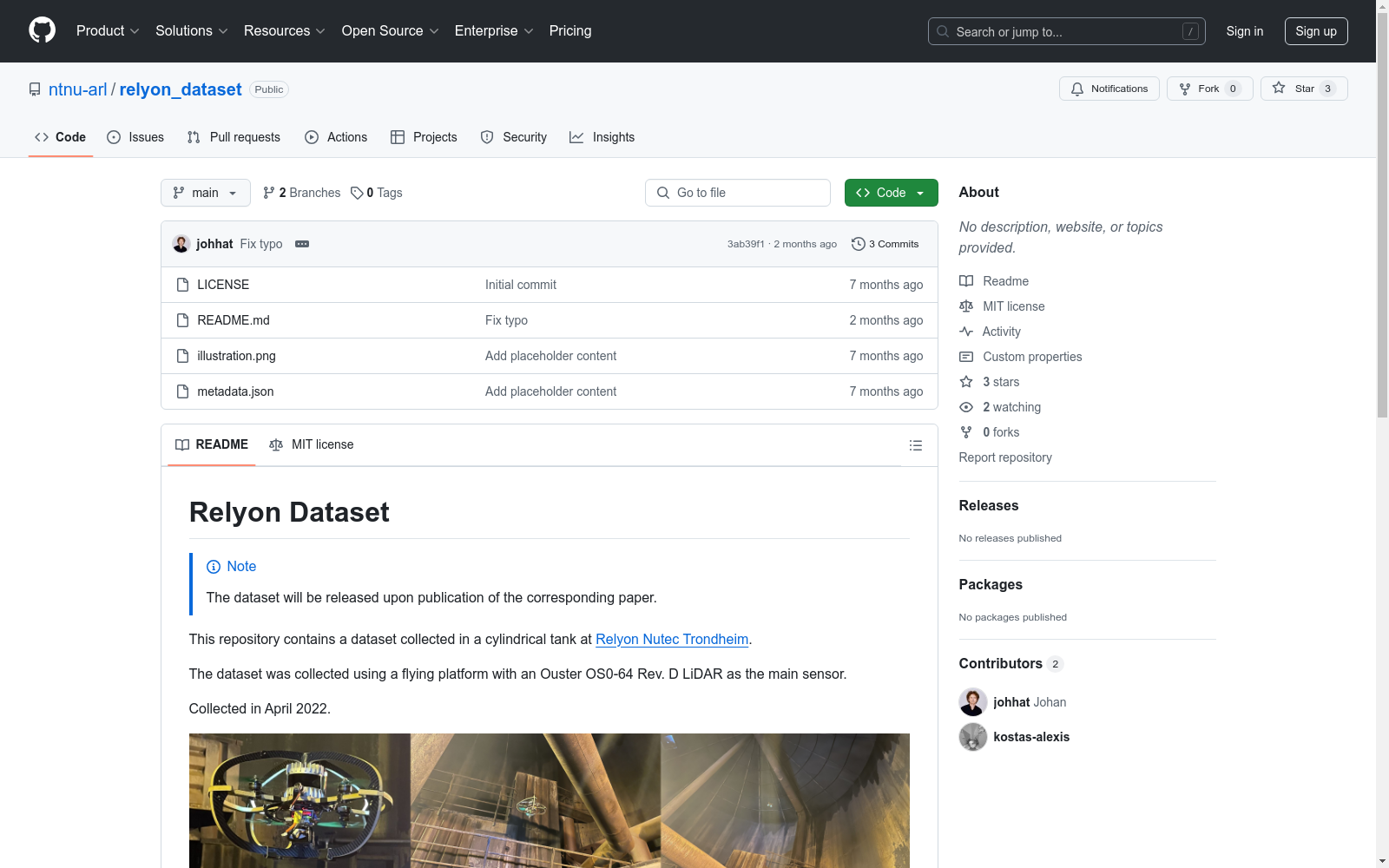Open the README outline list icon
Image resolution: width=1389 pixels, height=868 pixels.
915,445
